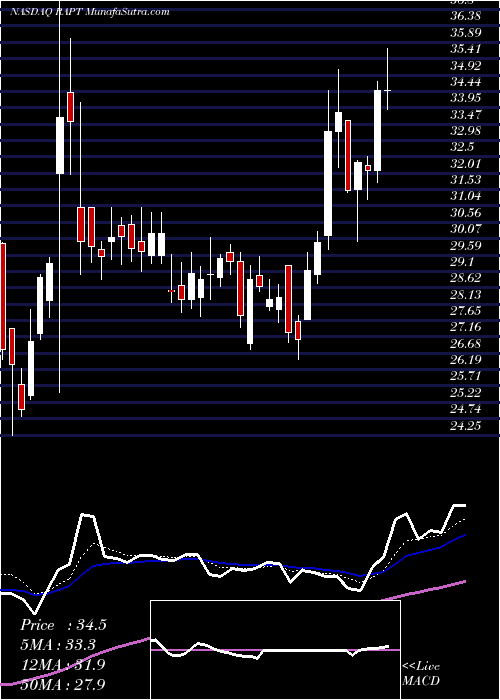Click inside the Live MACD inset chart

click(275, 650)
